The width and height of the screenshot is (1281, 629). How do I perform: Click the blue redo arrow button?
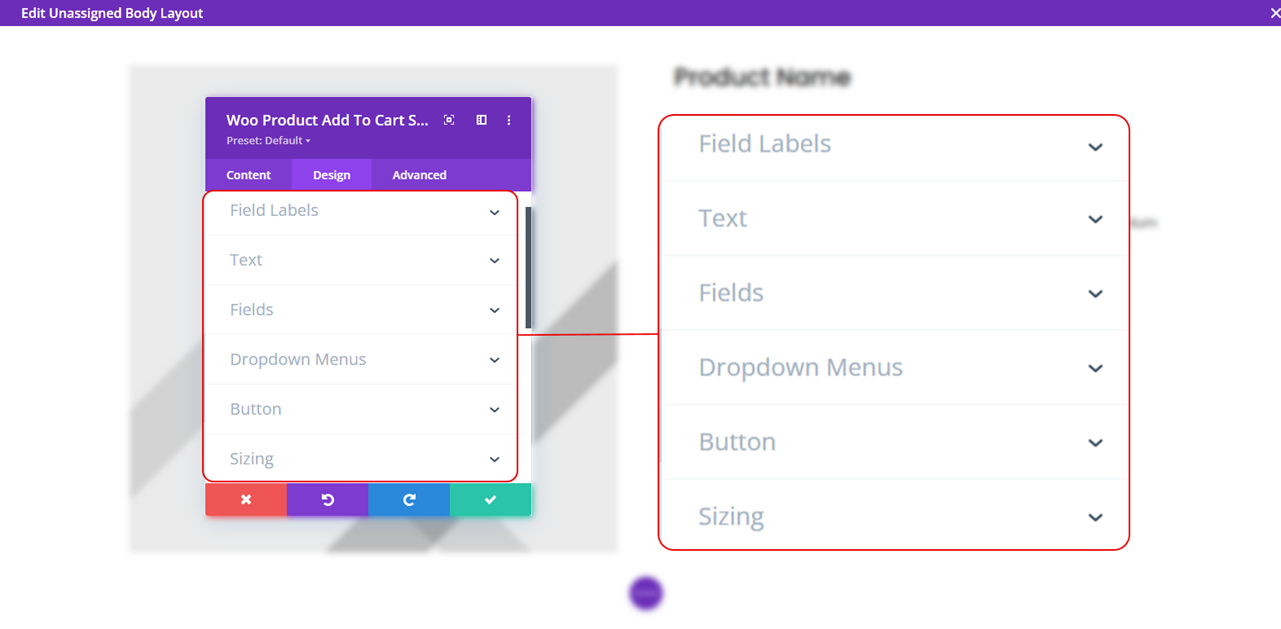(409, 500)
